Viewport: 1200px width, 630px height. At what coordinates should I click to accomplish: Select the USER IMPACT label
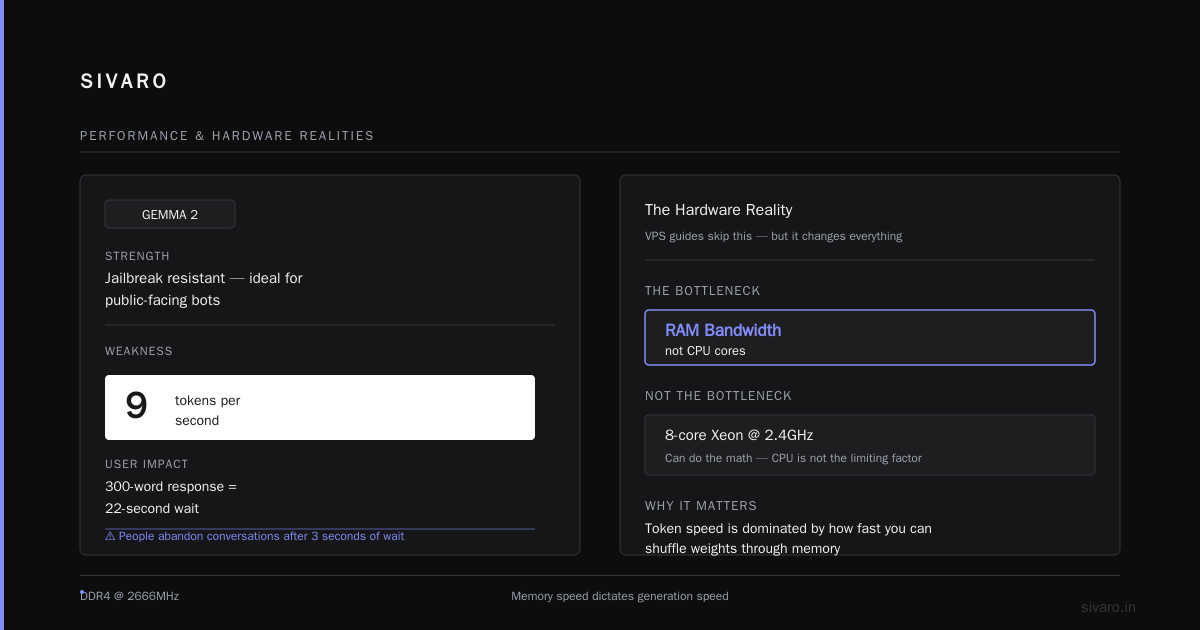[147, 464]
